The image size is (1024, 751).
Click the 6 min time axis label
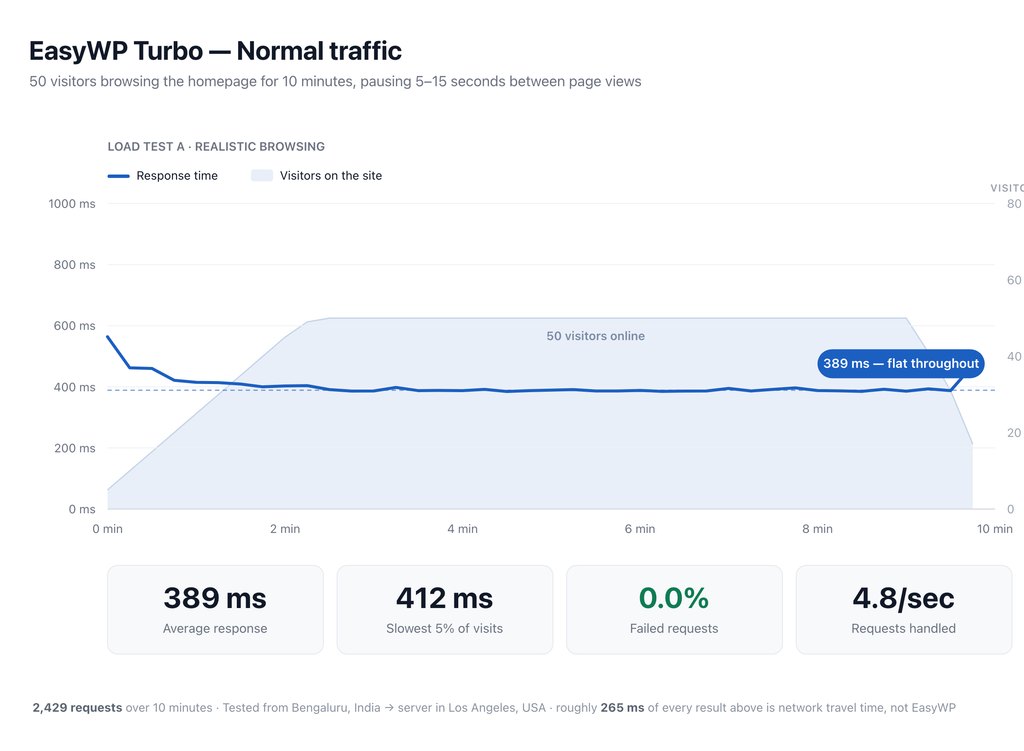tap(640, 529)
